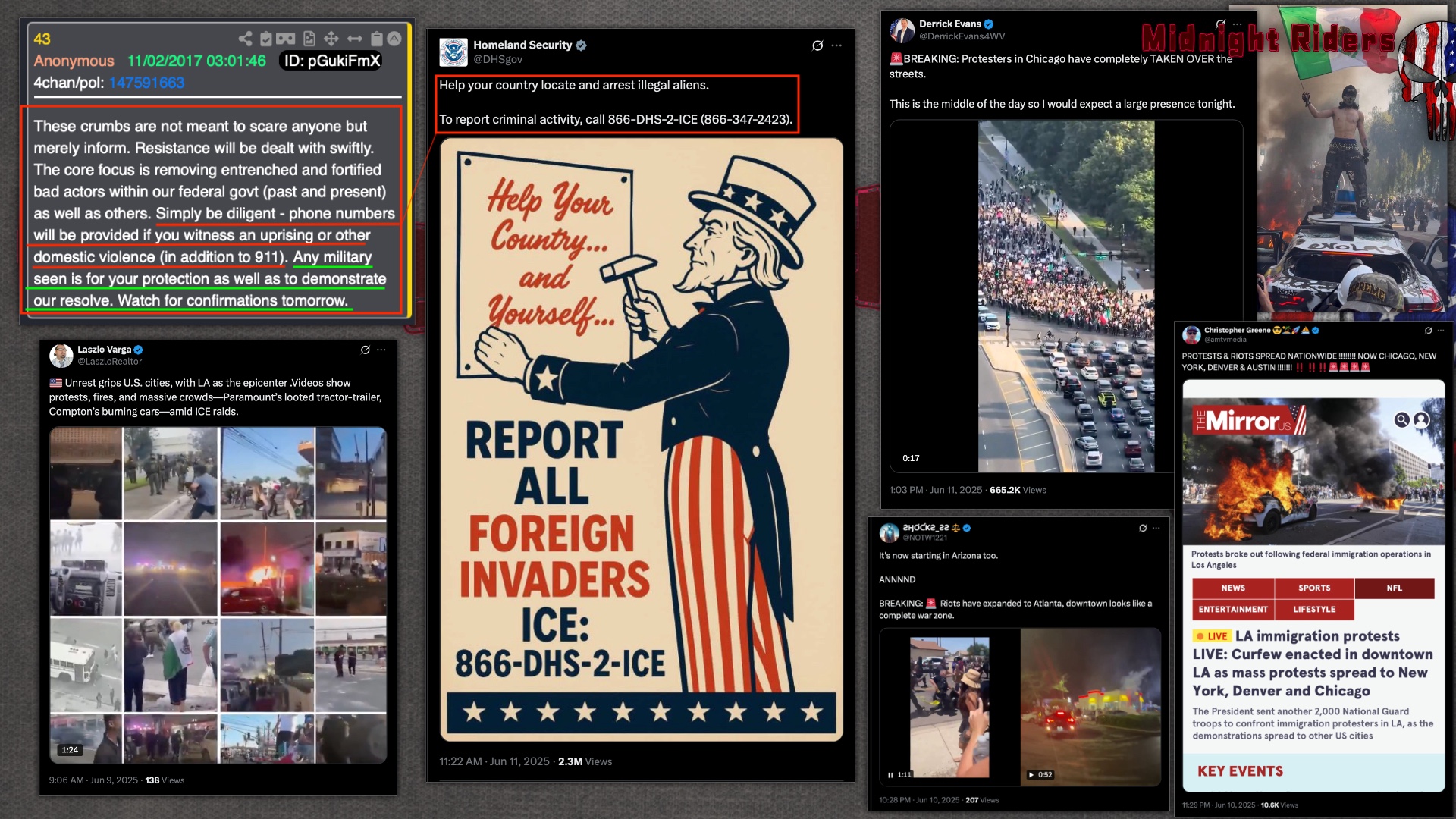Click the Grok icon on Christopher Greene tweet
This screenshot has height=819, width=1456.
pyautogui.click(x=1428, y=331)
